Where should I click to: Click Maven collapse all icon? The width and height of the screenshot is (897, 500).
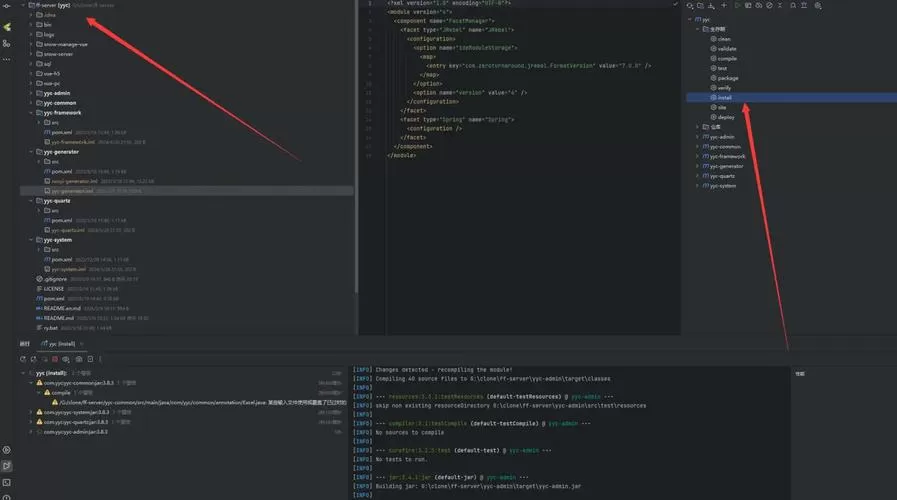click(780, 5)
